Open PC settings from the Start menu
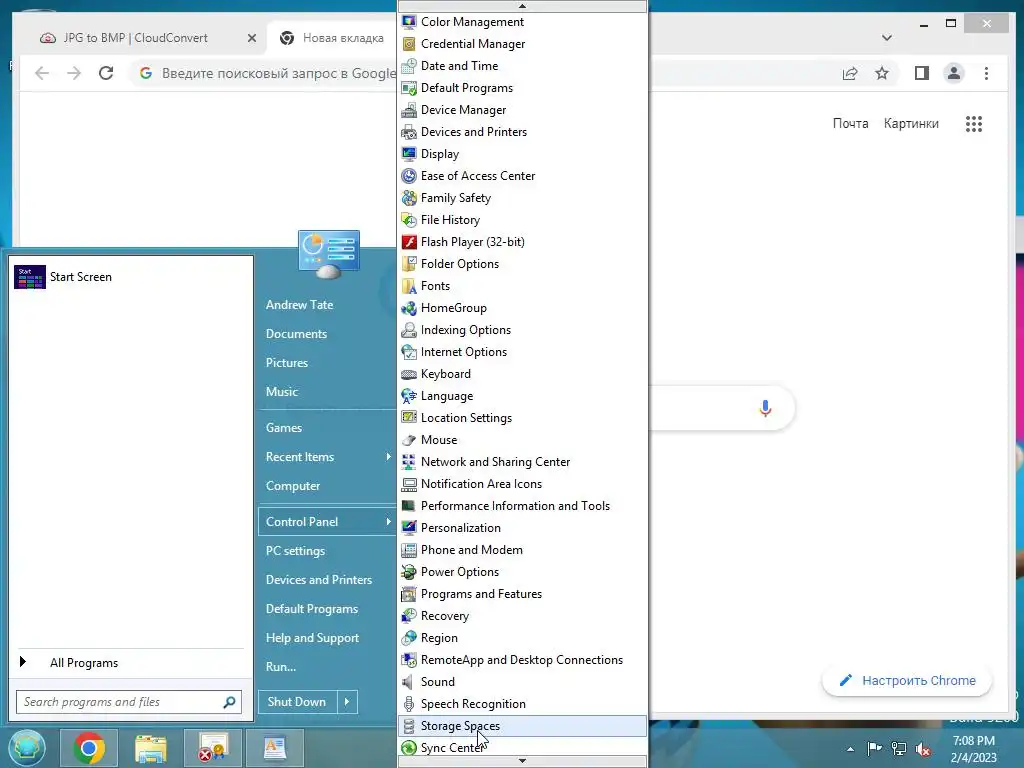The height and width of the screenshot is (768, 1024). tap(295, 551)
